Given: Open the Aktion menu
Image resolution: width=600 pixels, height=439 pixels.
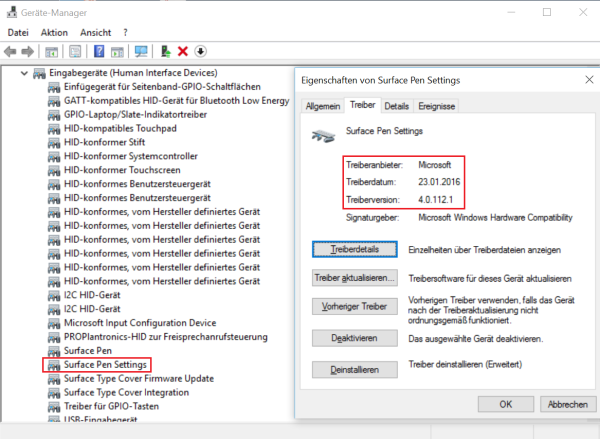Looking at the screenshot, I should (x=54, y=33).
